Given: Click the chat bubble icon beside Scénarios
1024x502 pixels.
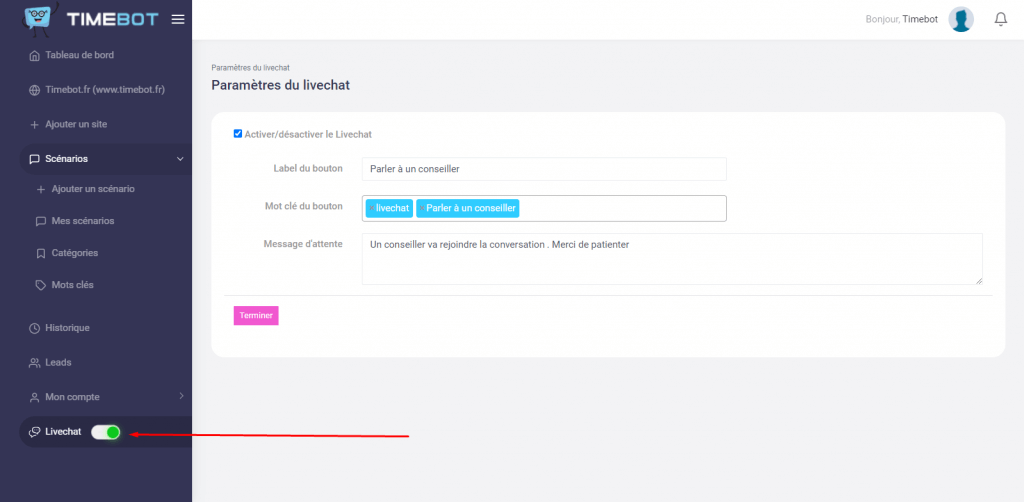Looking at the screenshot, I should point(35,159).
